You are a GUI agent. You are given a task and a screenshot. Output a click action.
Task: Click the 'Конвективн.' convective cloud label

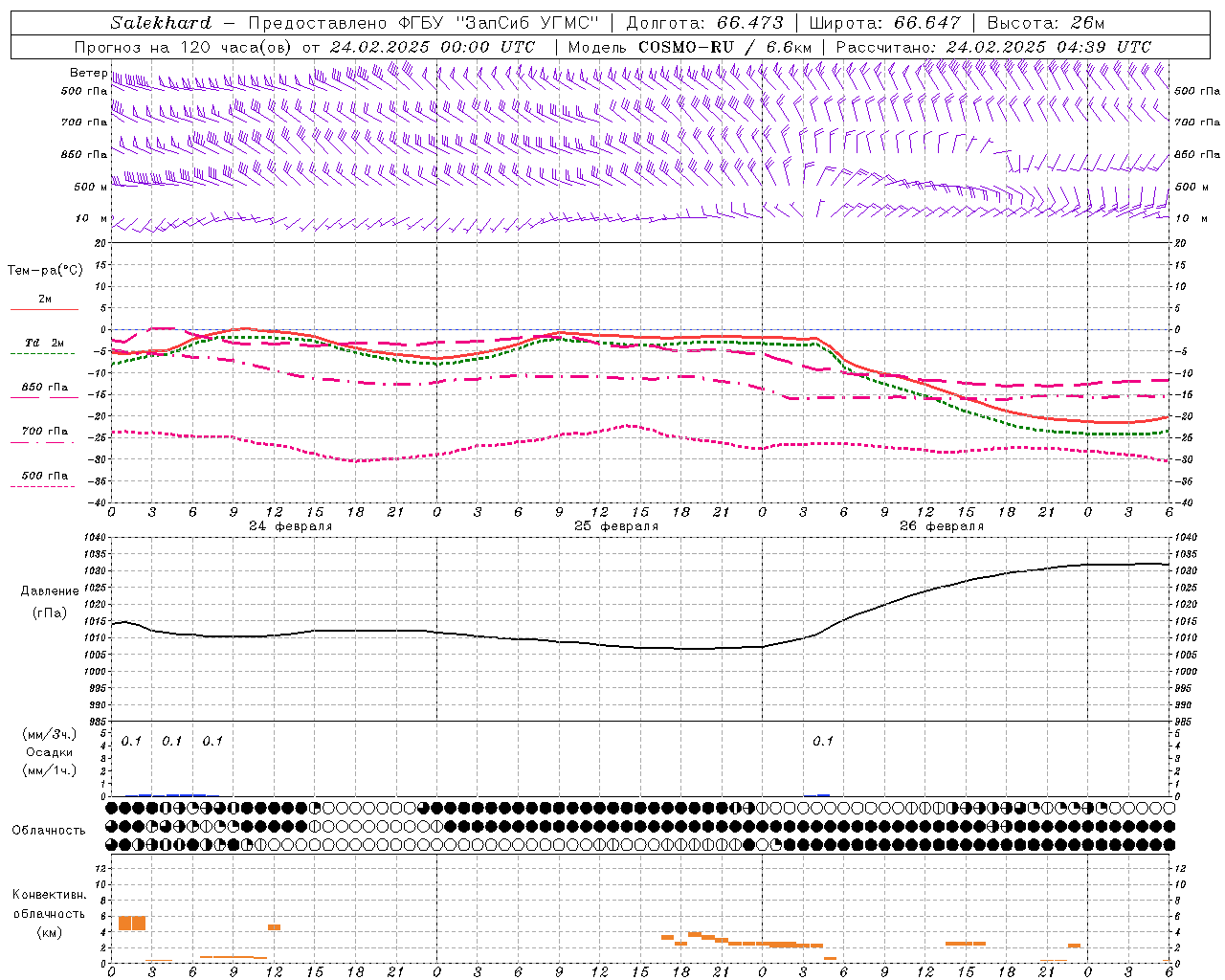tap(50, 895)
